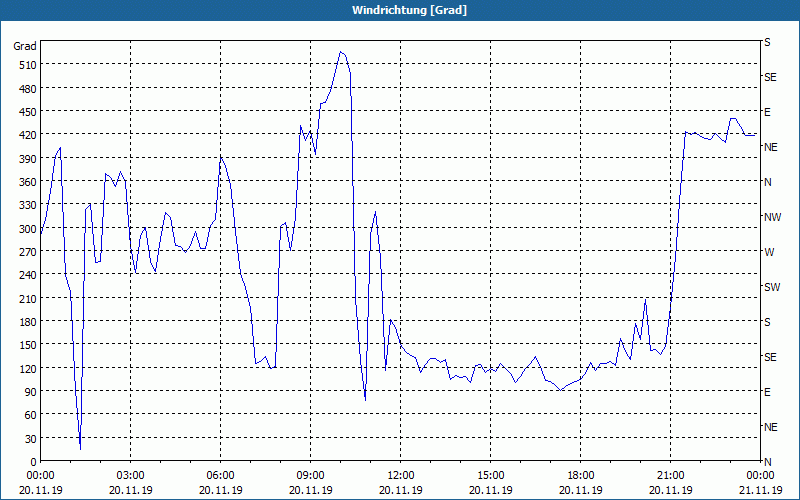Click the topmost S compass label
The height and width of the screenshot is (500, 800).
click(767, 42)
